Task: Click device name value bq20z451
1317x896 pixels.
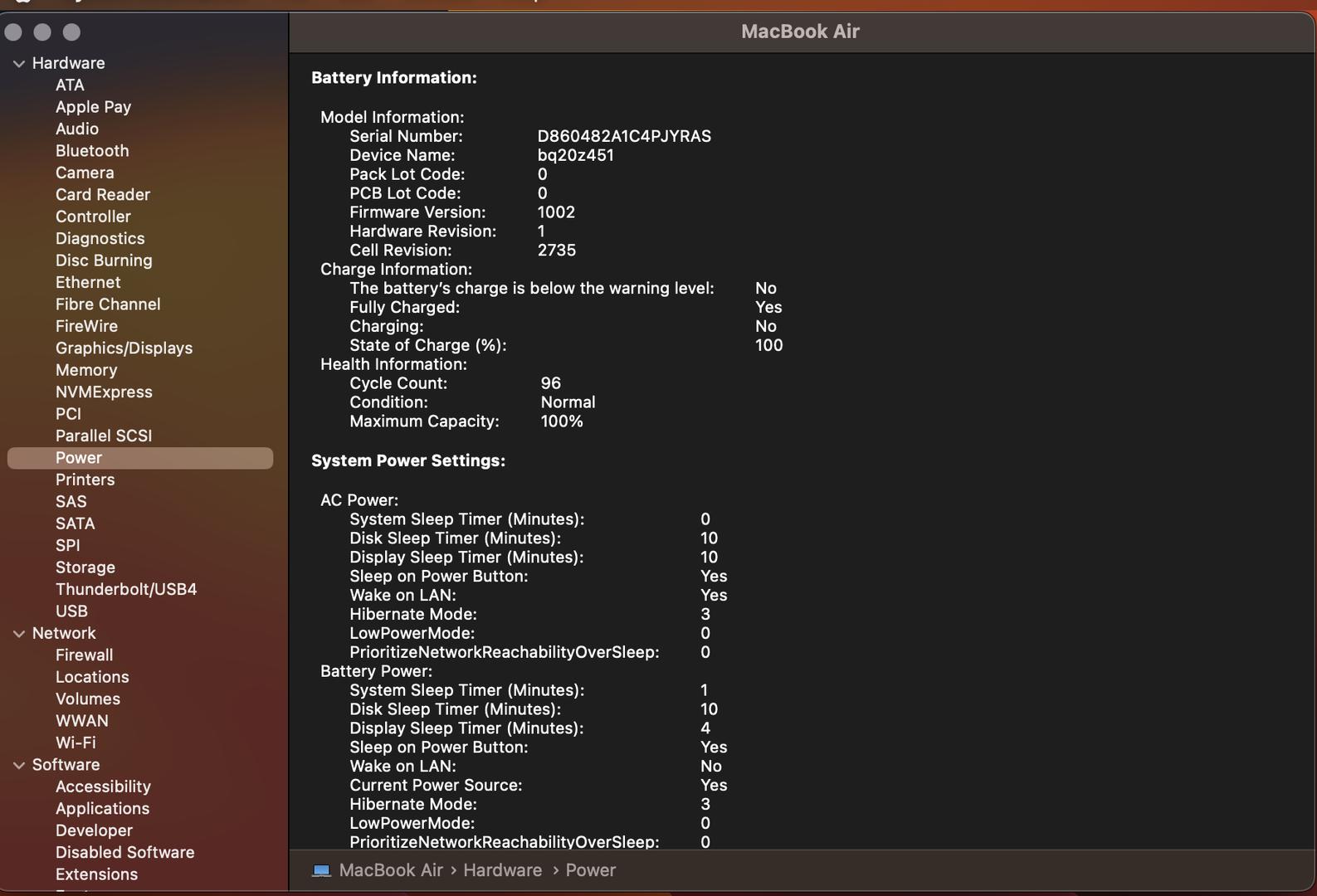Action: click(575, 155)
